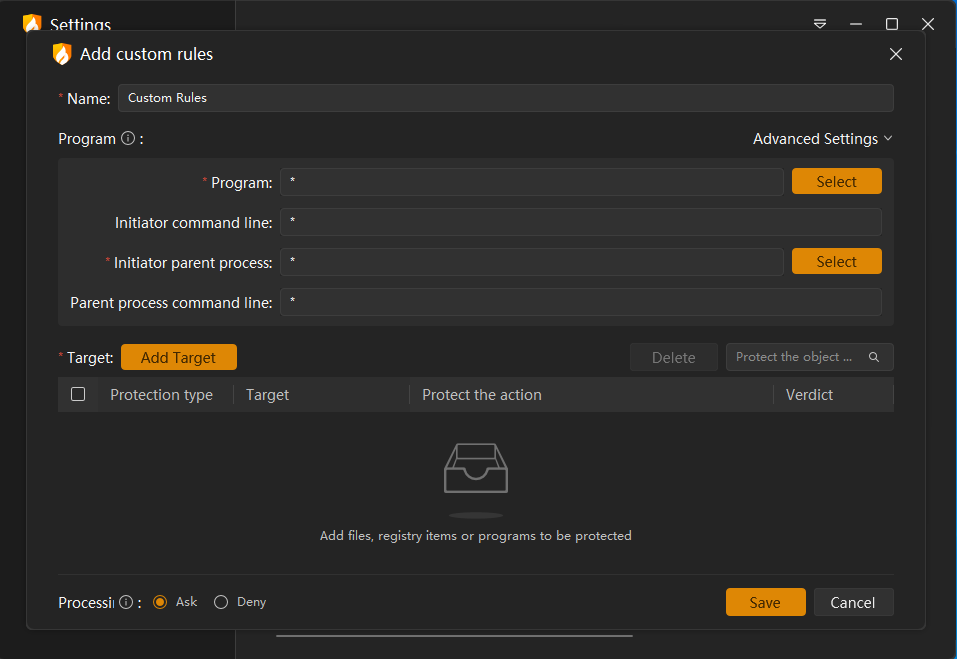Open the Settings window dropdown menu icon
The image size is (957, 659).
point(820,24)
